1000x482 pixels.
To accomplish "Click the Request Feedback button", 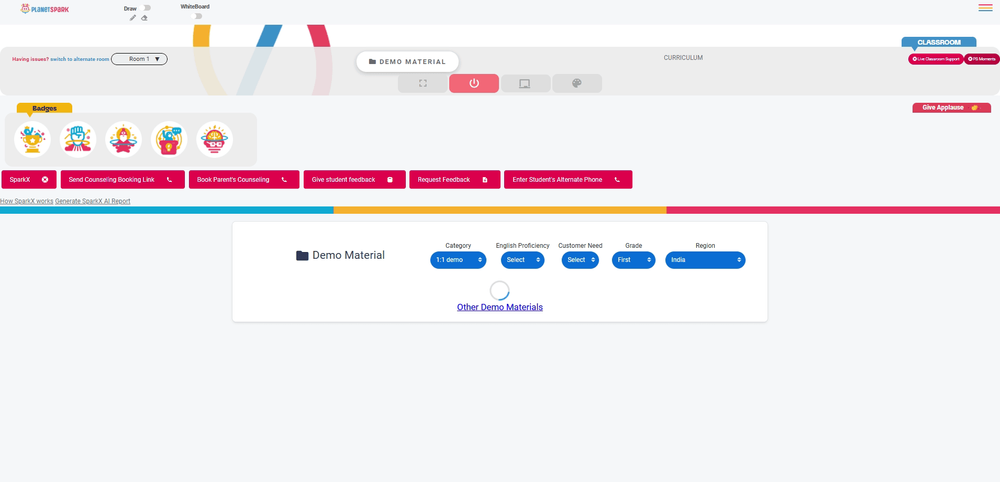I will [455, 180].
